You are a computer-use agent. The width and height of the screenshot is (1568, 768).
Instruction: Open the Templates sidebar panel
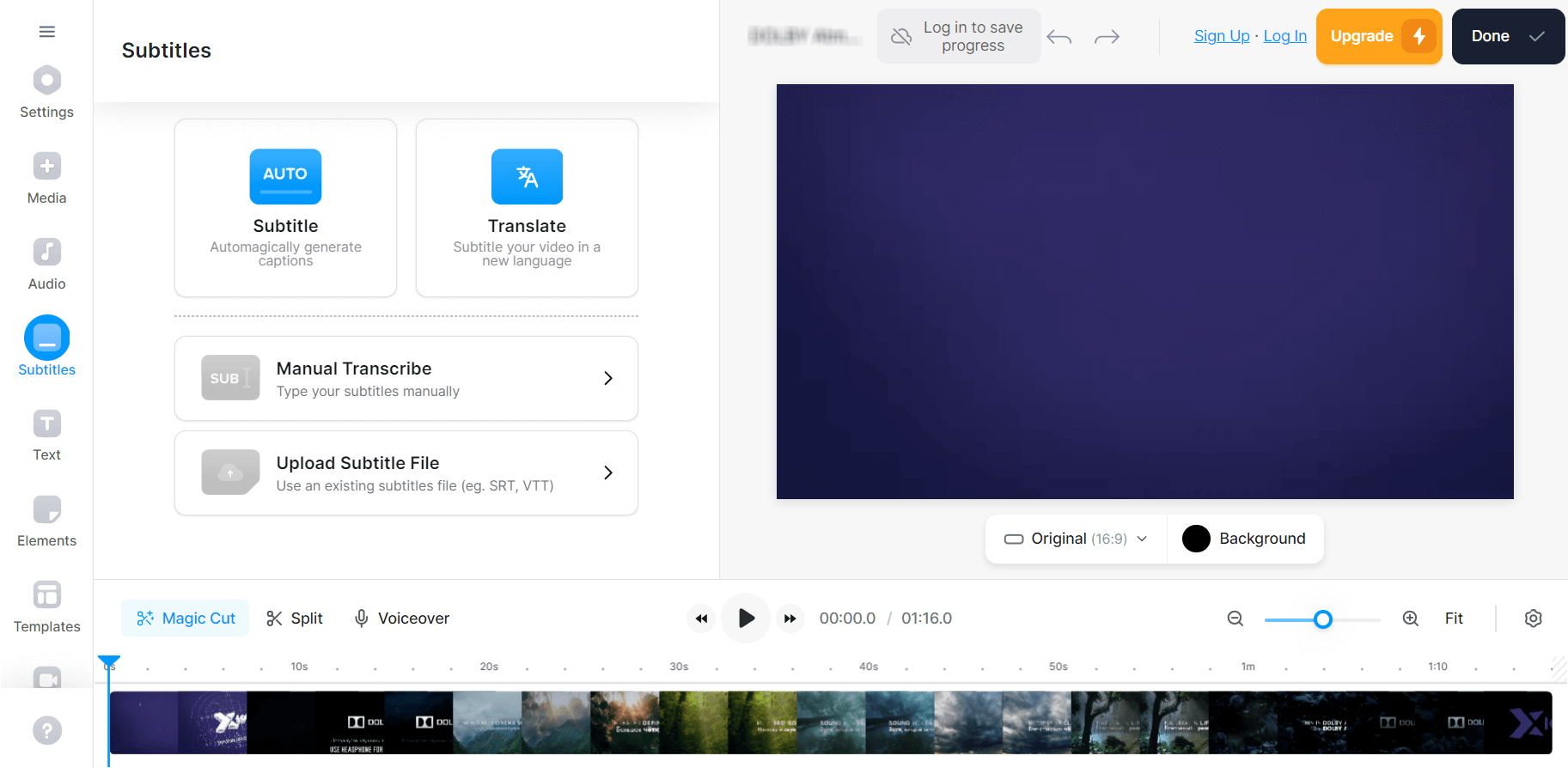click(x=47, y=607)
